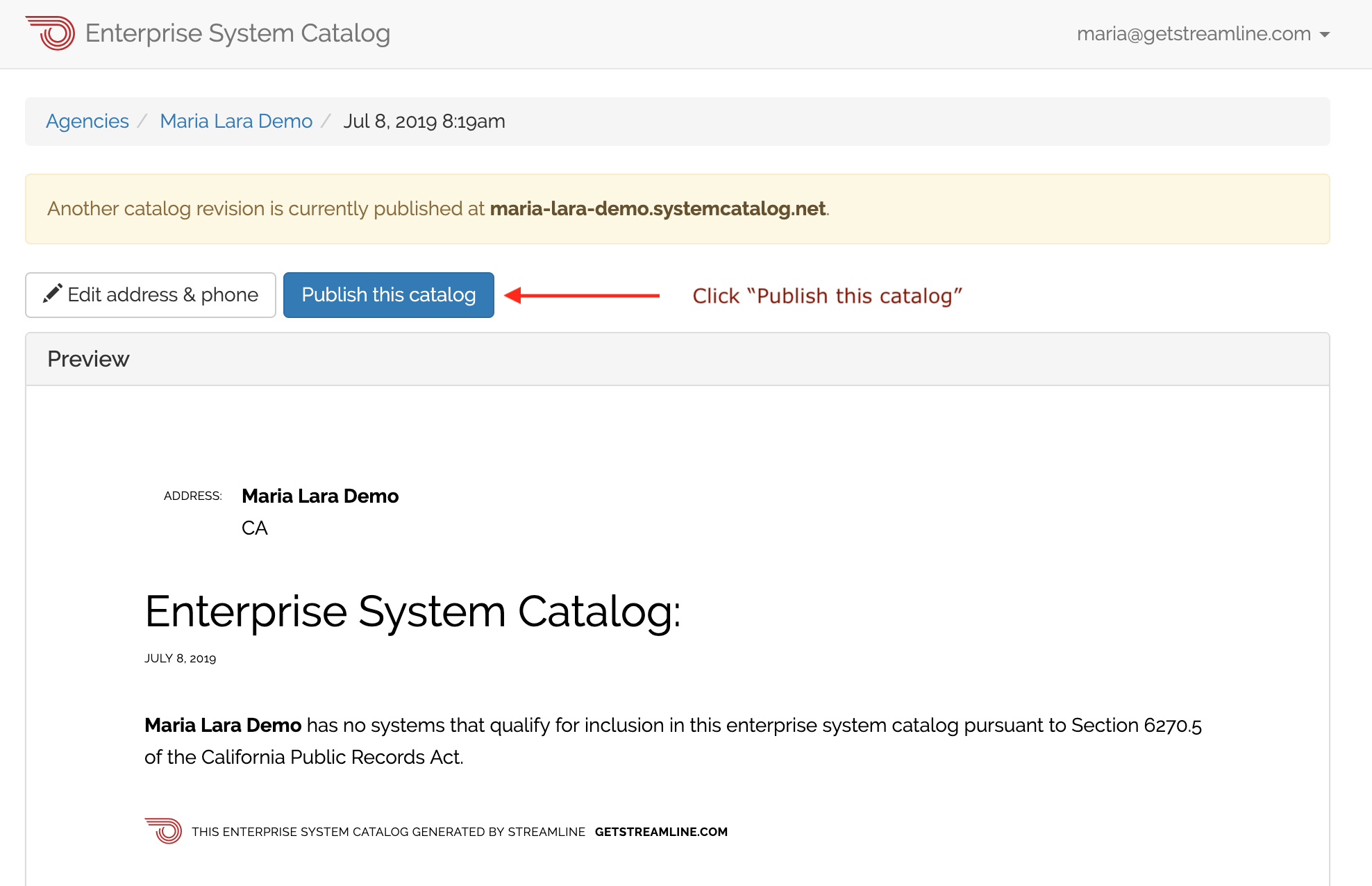Screen dimensions: 1372x886
Task: Click the Enterprise System Catalog header title
Action: 237,33
